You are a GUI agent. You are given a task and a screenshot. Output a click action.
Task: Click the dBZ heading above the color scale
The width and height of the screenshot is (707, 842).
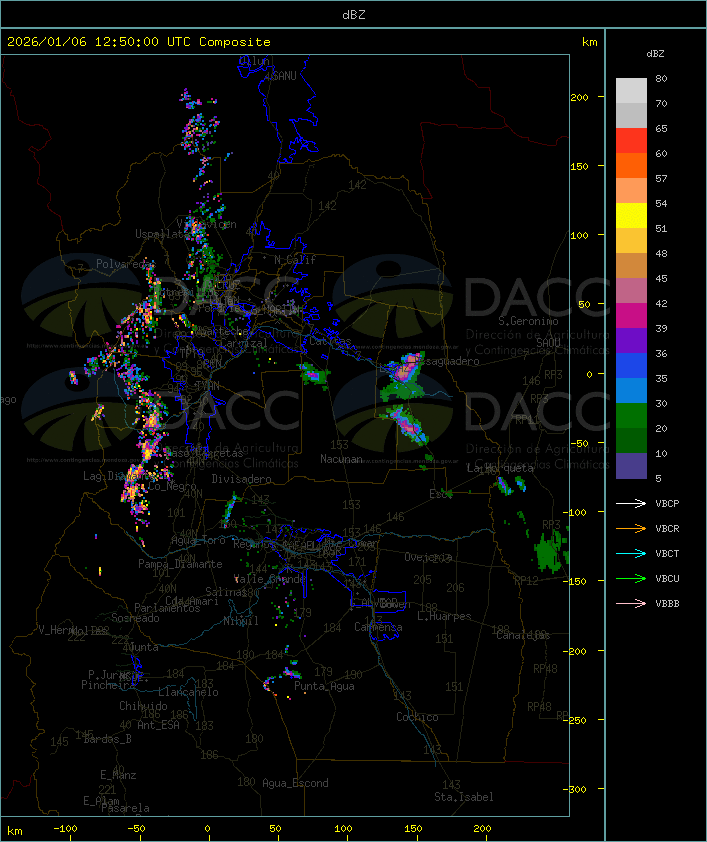coord(655,54)
